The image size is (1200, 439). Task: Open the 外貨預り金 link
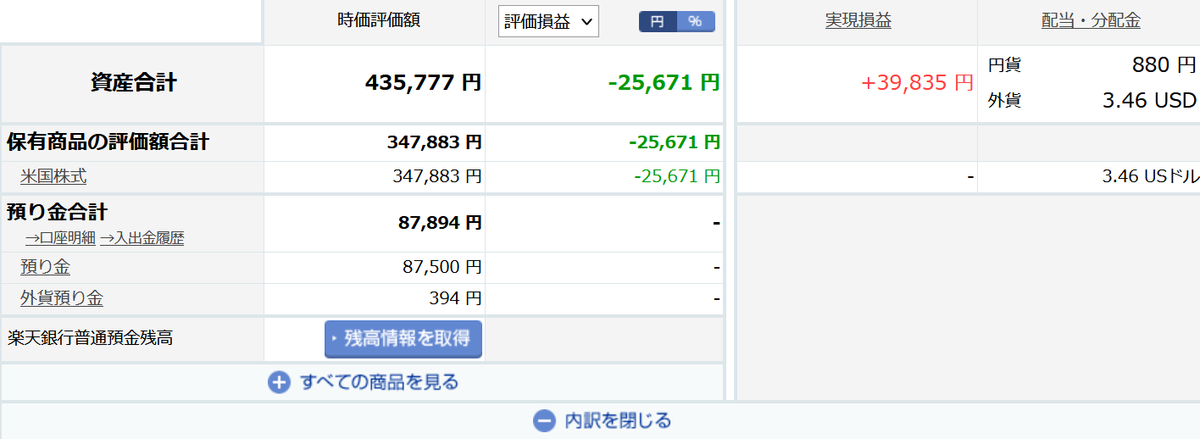click(61, 298)
